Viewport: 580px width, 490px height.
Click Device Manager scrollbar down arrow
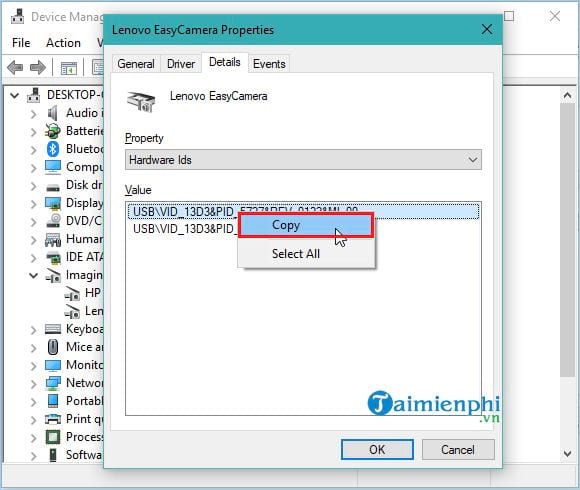click(567, 453)
